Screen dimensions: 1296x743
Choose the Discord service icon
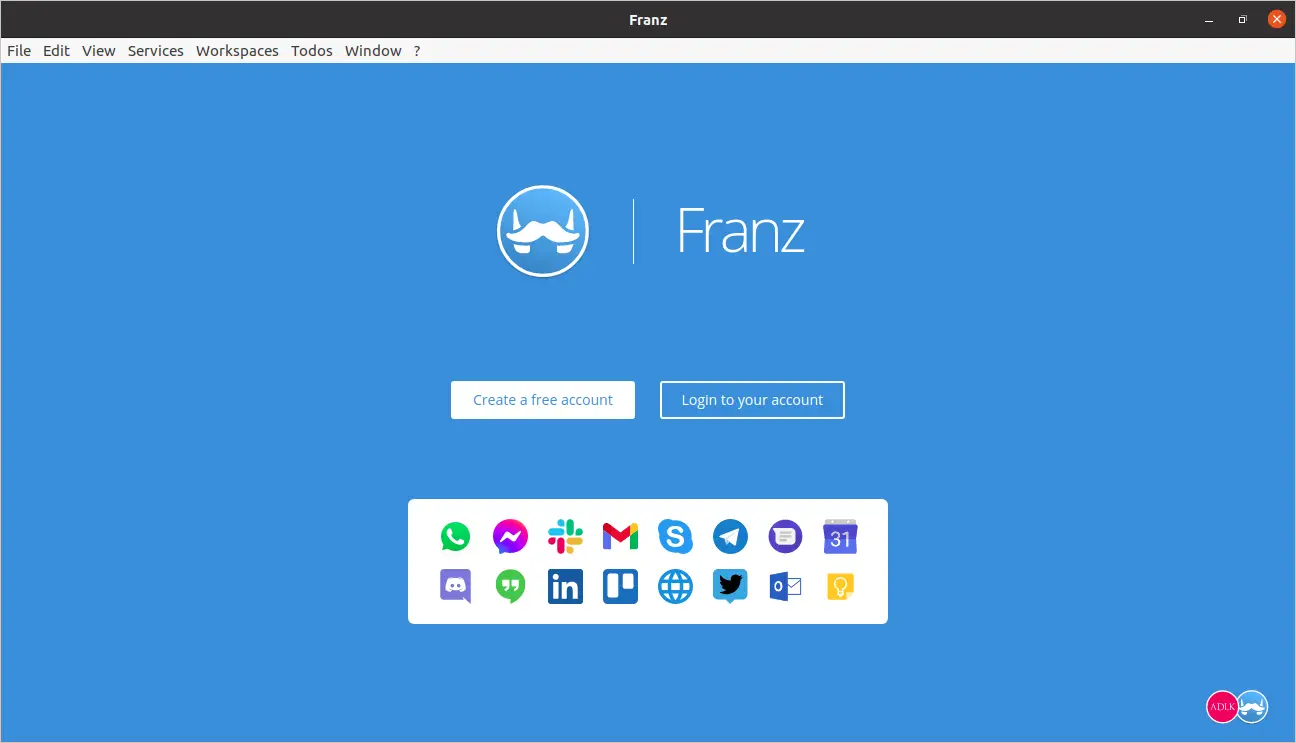click(x=455, y=586)
